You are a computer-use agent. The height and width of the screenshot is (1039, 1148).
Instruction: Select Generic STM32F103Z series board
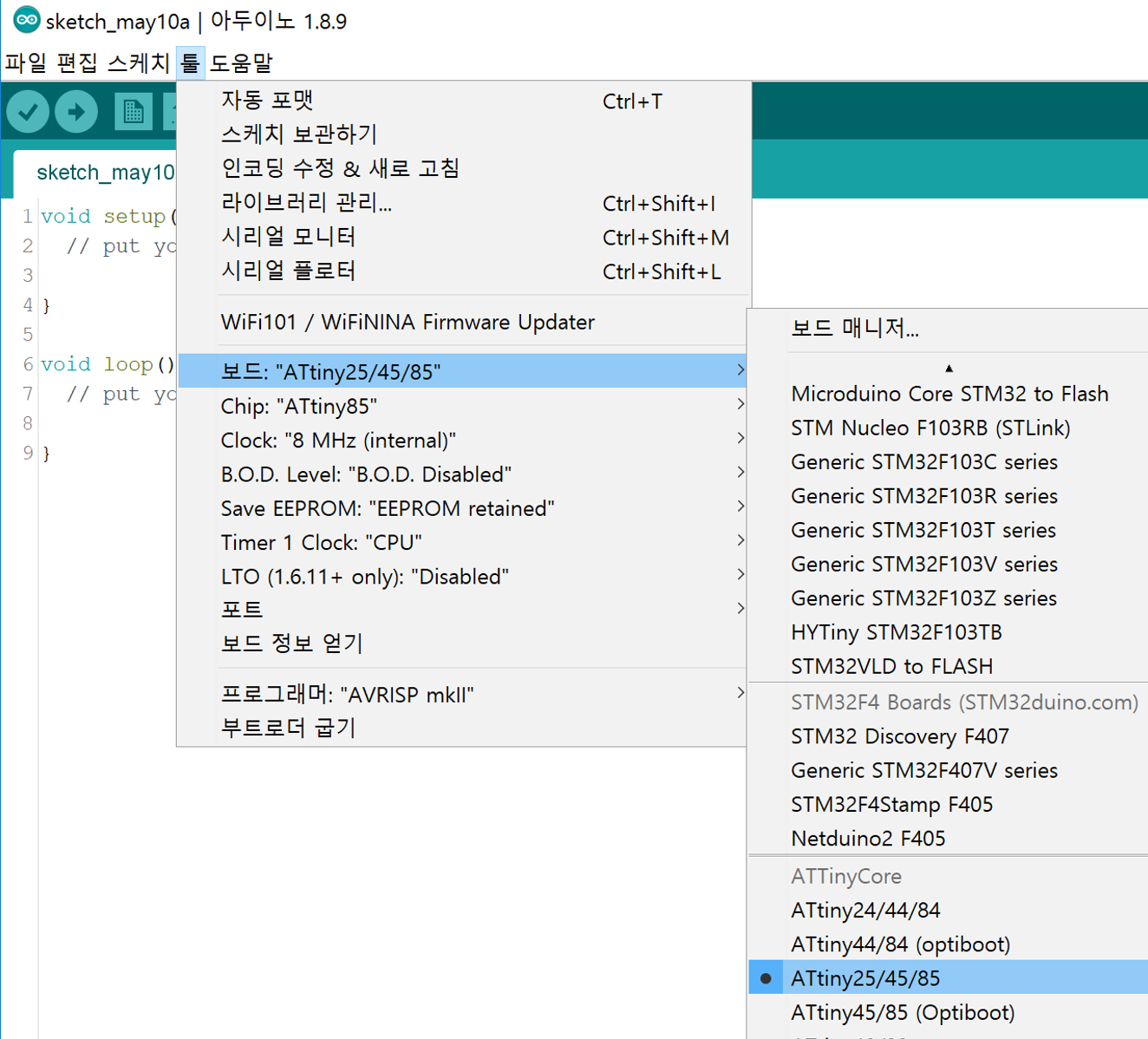click(x=948, y=598)
